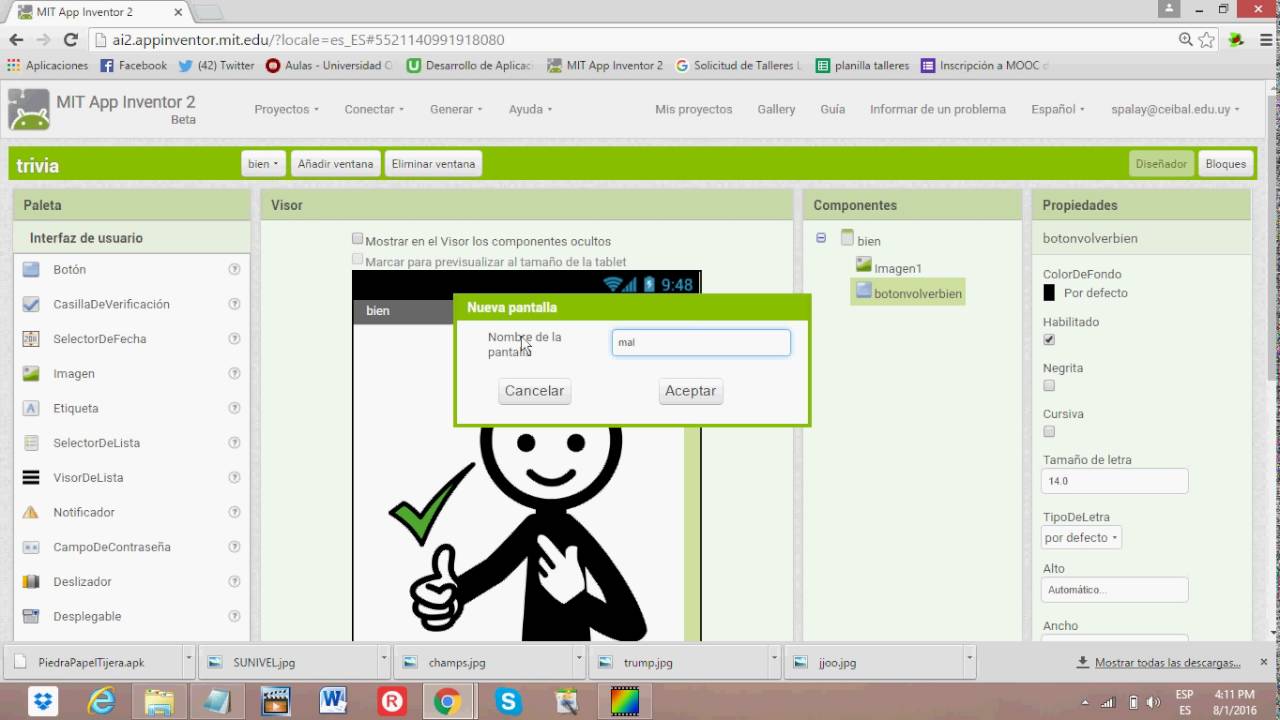
Task: Open the SUNIVEL.jpg download options arrow
Action: click(384, 661)
